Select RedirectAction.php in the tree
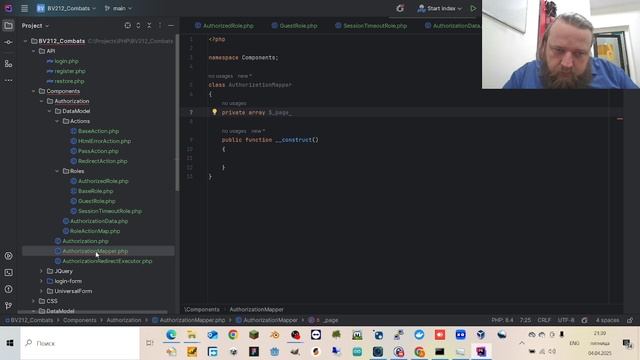The width and height of the screenshot is (640, 360). 102,161
